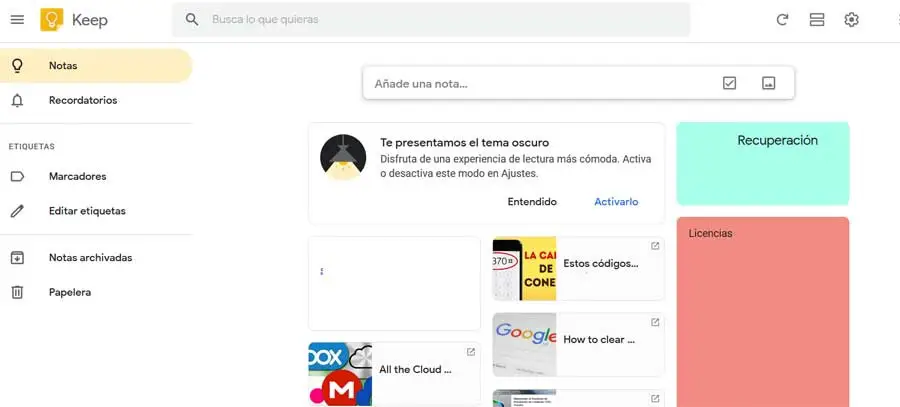
Task: Click the cloud services note thumbnail
Action: [x=340, y=374]
